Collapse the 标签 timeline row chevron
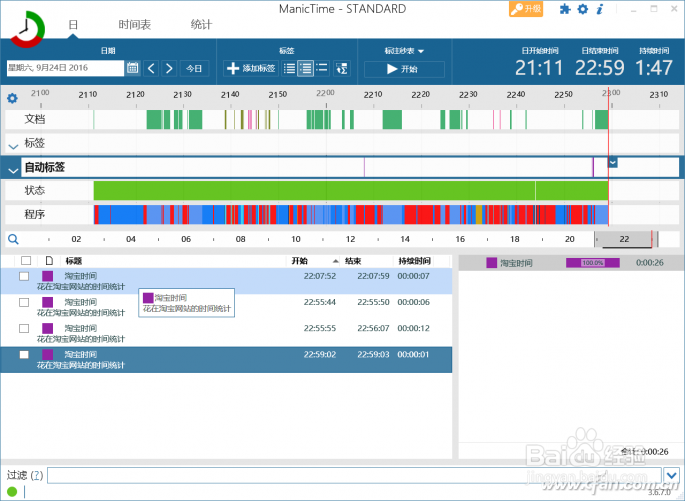Viewport: 685px width, 501px height. (x=13, y=146)
